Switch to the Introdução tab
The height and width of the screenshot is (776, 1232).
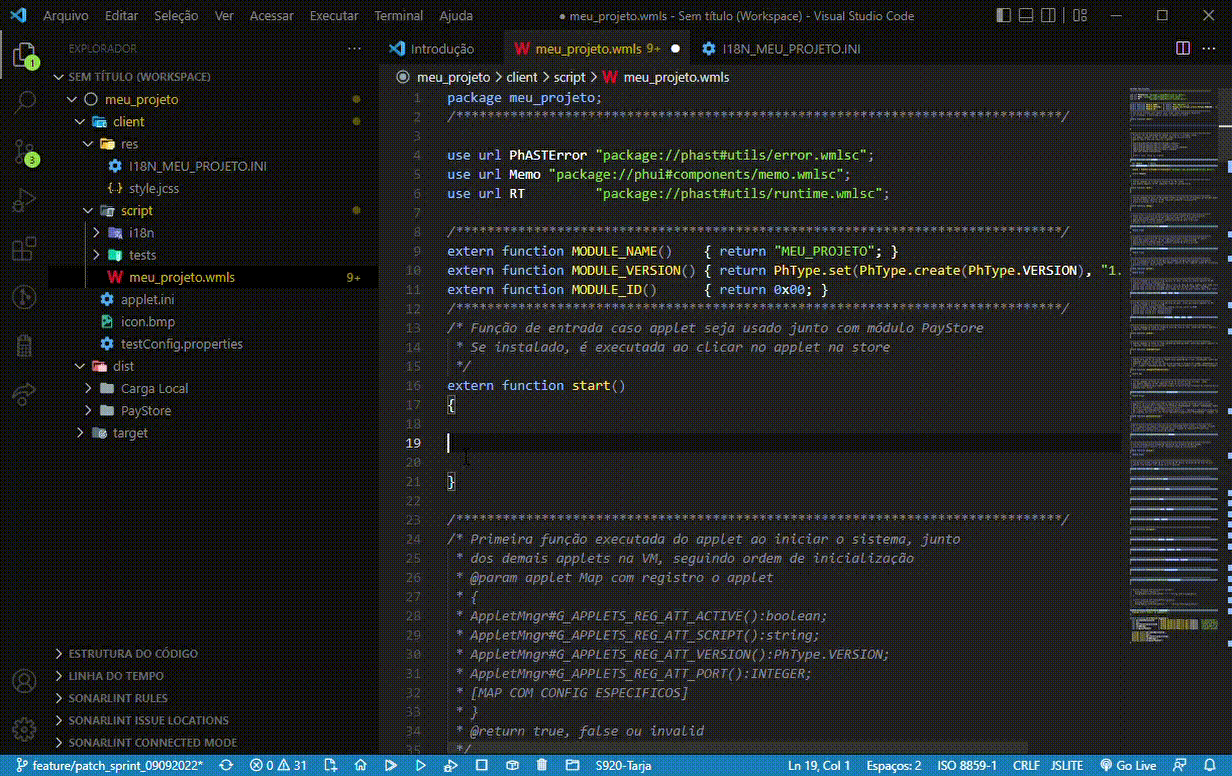tap(440, 47)
